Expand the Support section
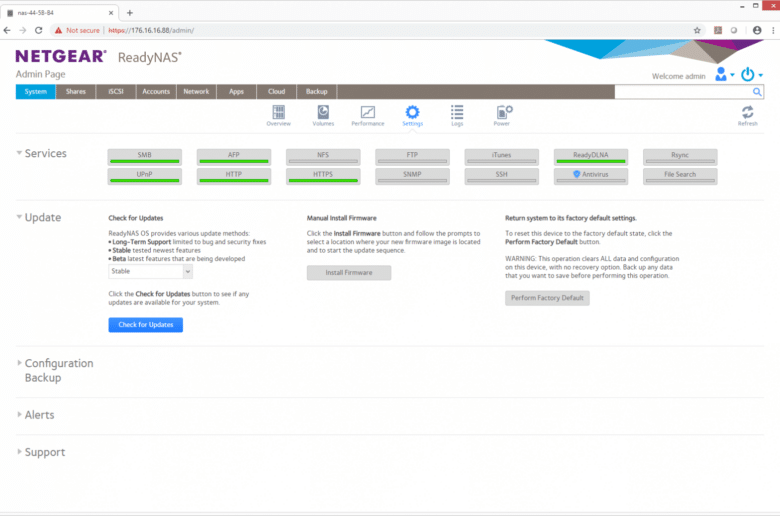Viewport: 780px width, 516px height. click(19, 452)
